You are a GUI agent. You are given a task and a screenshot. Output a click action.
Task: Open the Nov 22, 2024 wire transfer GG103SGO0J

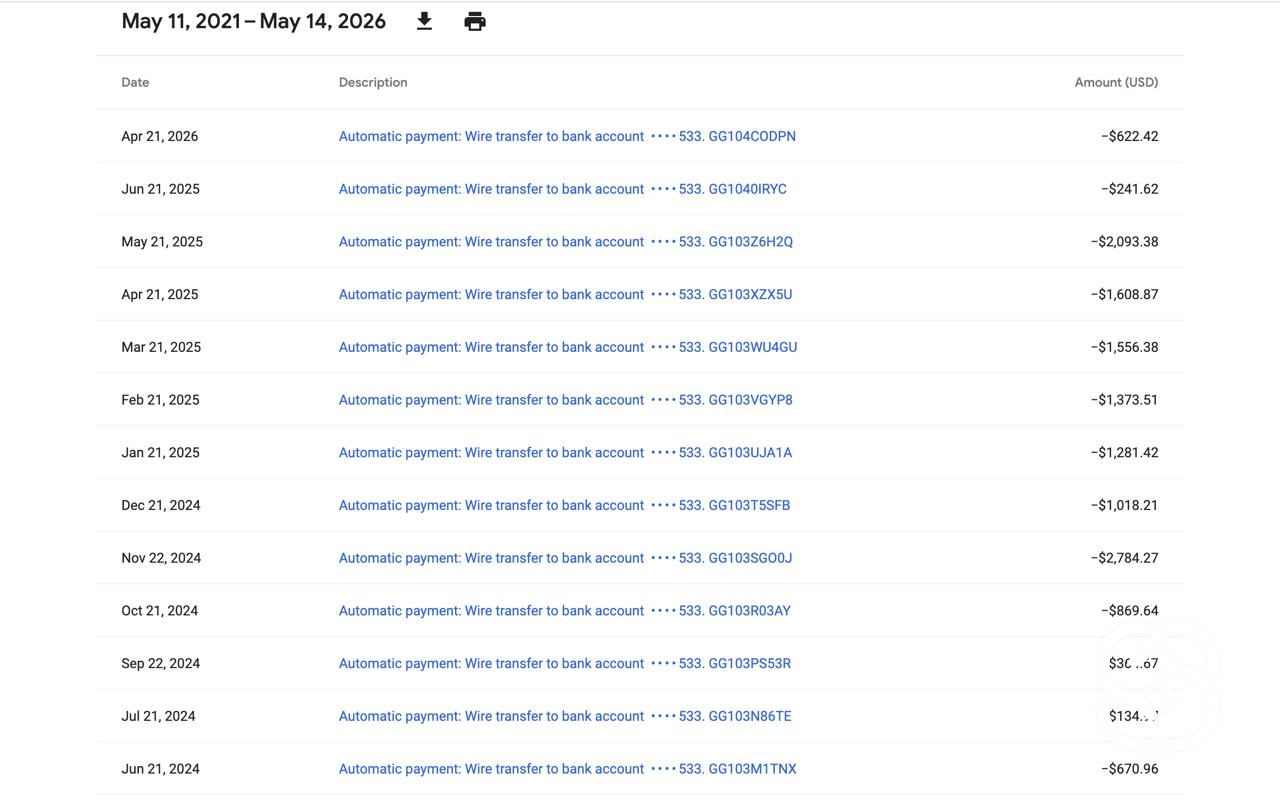565,558
